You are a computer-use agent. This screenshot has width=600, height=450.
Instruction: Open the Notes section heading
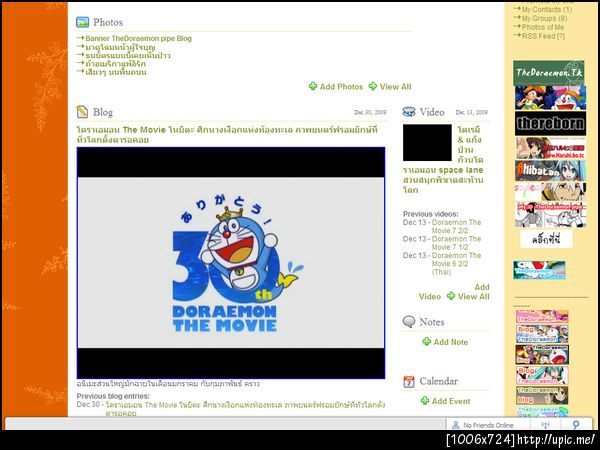(x=432, y=322)
